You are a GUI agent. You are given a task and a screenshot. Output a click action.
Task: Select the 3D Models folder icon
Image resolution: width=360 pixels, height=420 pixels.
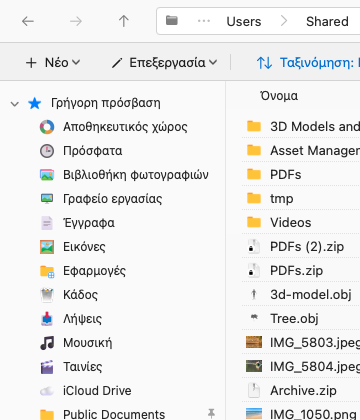(x=254, y=126)
